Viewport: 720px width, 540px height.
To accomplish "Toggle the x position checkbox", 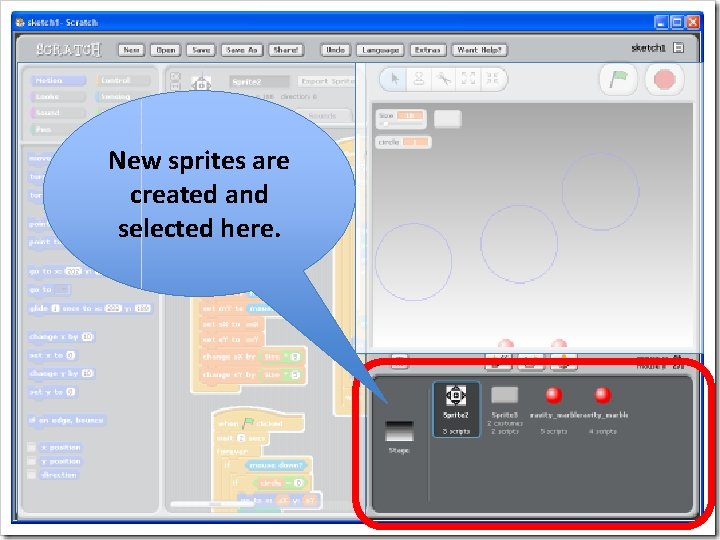I will pyautogui.click(x=31, y=447).
